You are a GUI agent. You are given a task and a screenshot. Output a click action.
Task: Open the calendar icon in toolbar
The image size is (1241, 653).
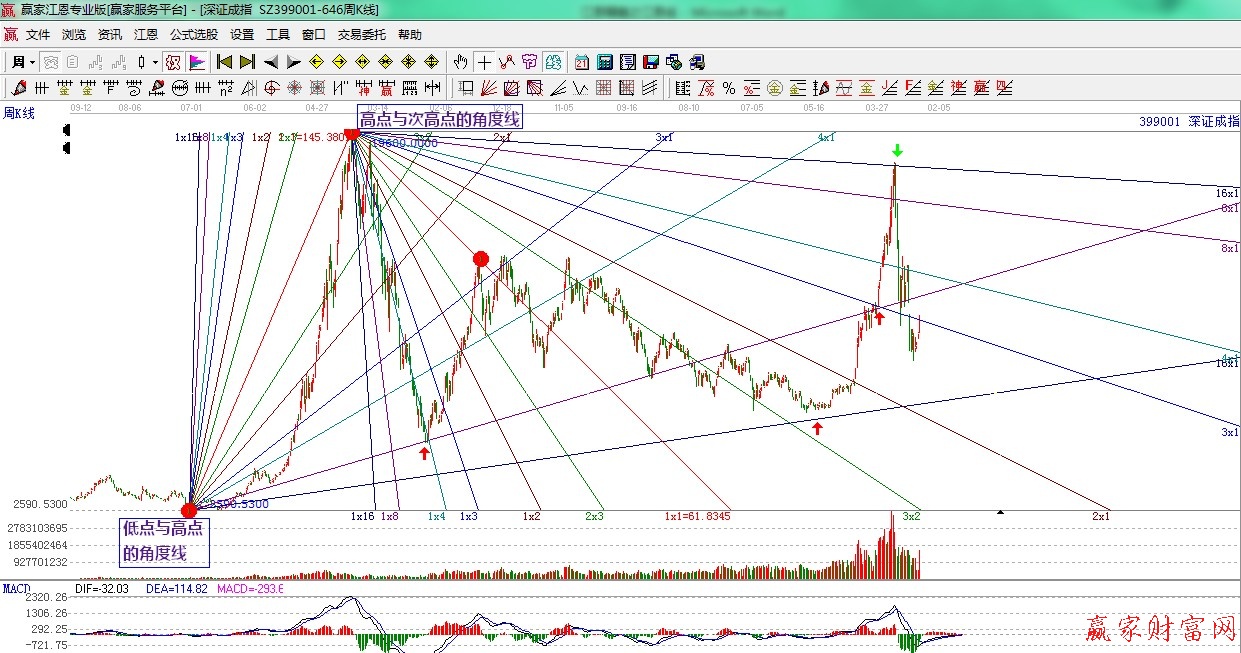(x=580, y=62)
